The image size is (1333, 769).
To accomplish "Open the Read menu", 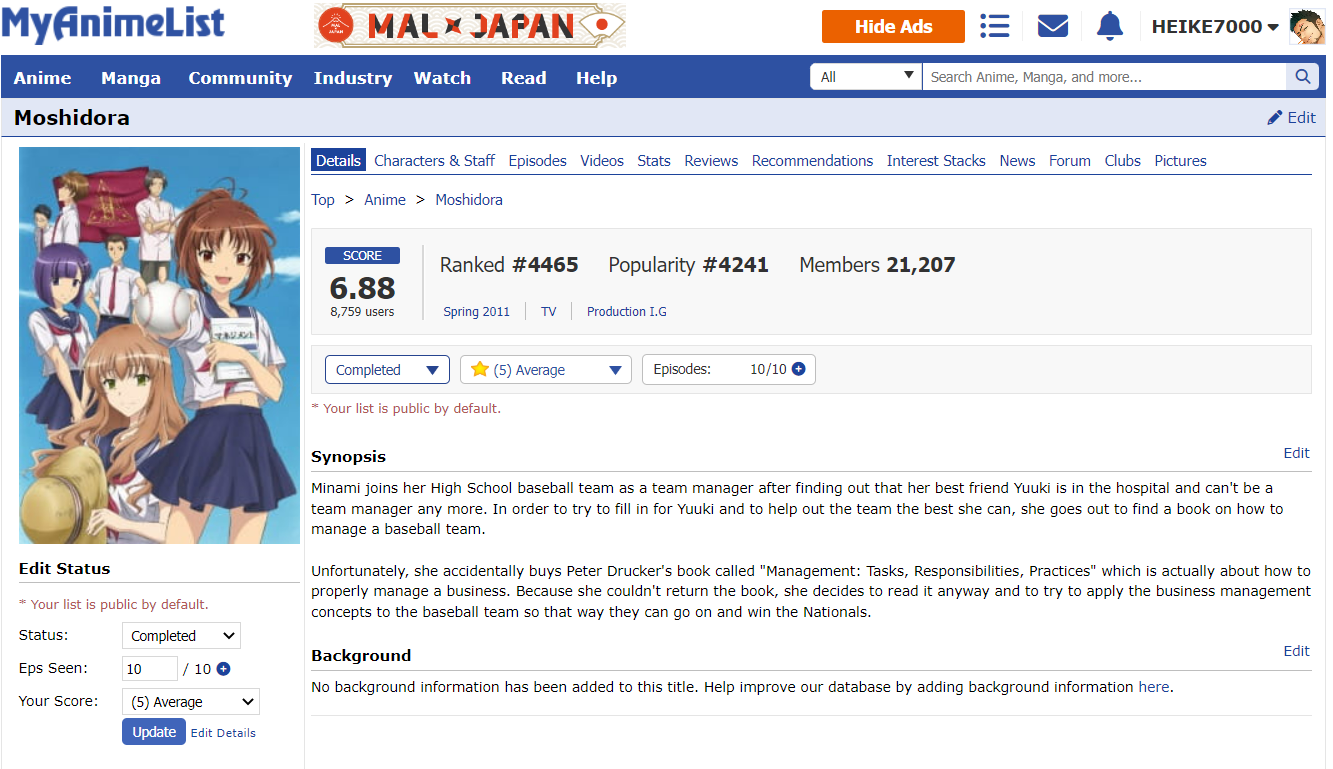I will [x=524, y=78].
